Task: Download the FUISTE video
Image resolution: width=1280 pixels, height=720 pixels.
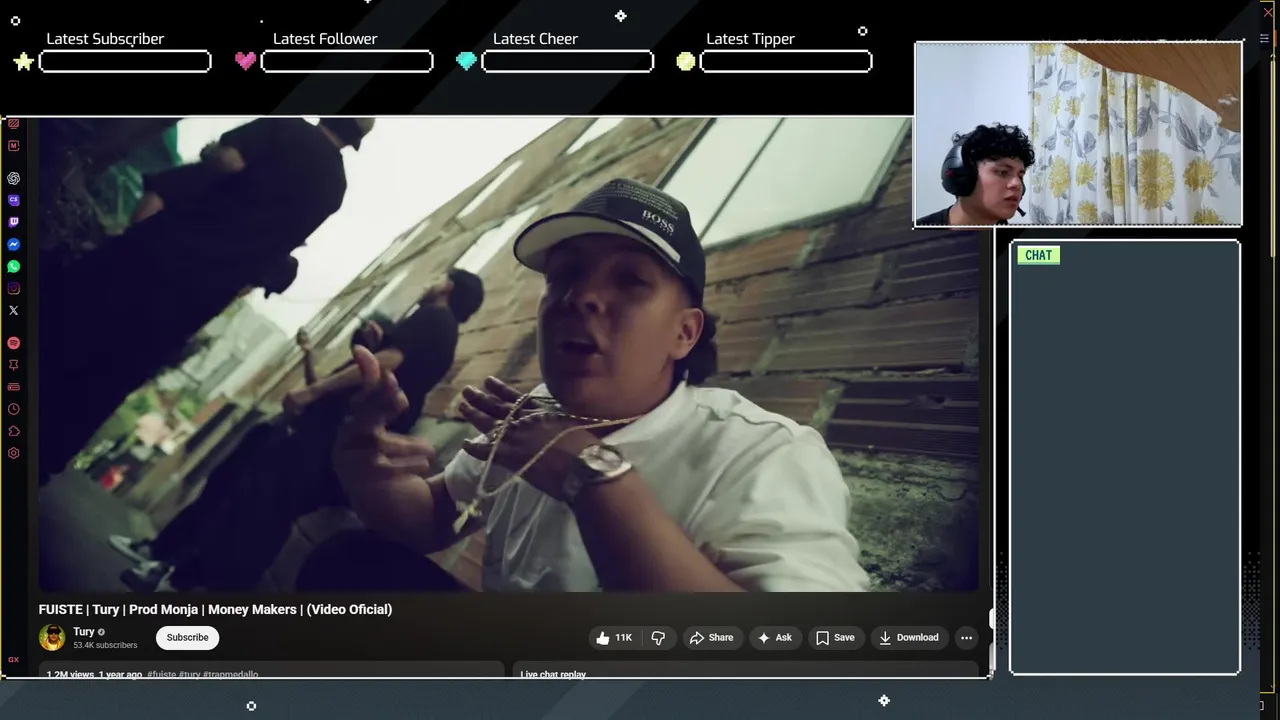Action: (x=908, y=638)
